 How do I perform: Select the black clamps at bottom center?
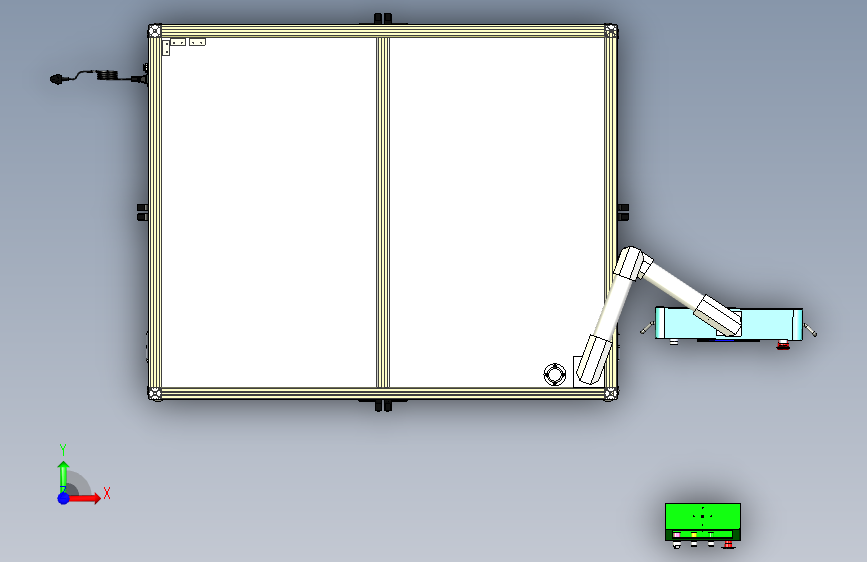[383, 406]
